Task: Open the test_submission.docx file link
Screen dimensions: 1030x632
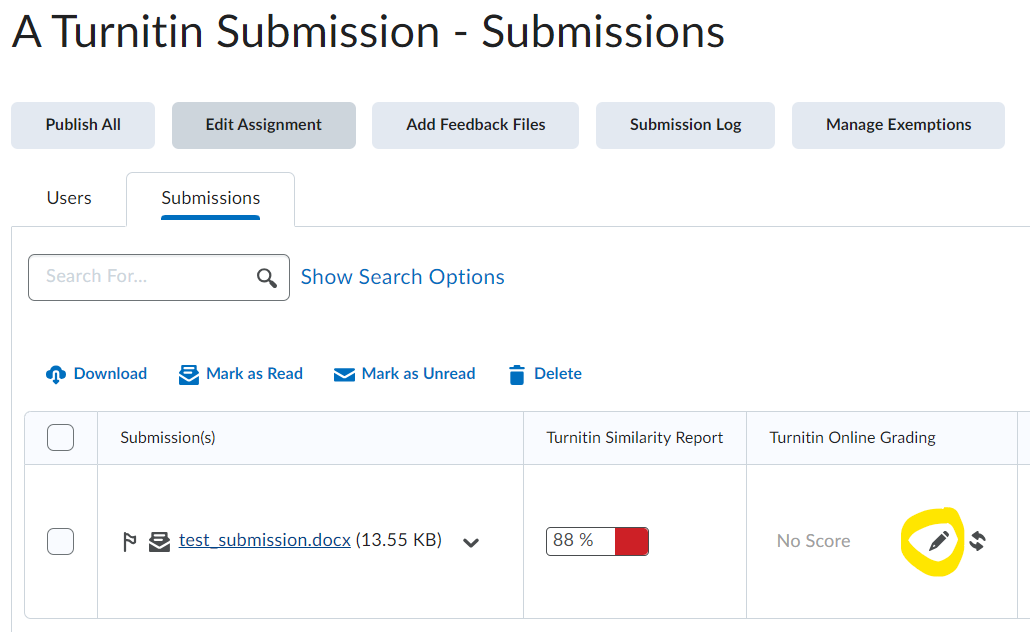Action: coord(265,540)
